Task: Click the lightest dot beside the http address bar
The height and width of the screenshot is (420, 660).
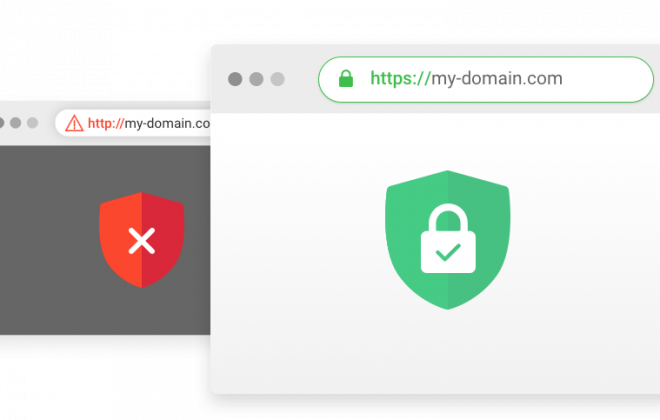Action: coord(32,123)
